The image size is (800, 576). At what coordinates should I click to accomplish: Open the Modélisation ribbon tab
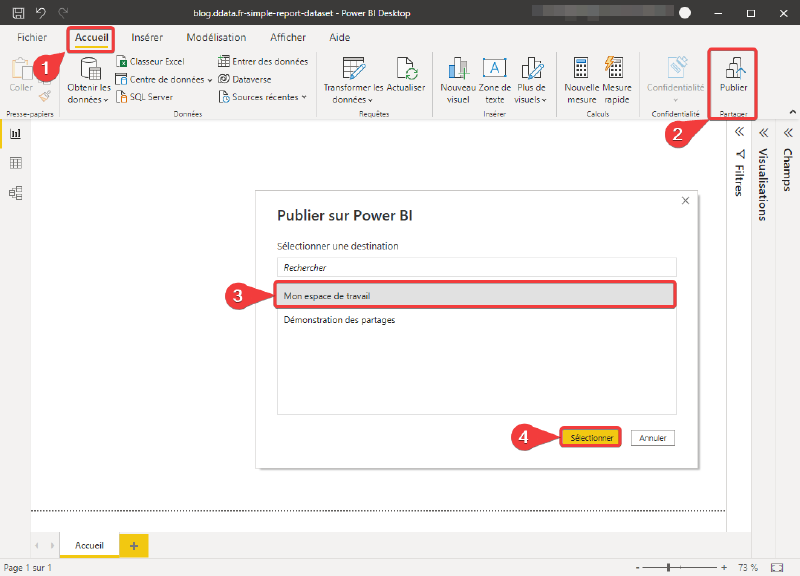pyautogui.click(x=216, y=37)
